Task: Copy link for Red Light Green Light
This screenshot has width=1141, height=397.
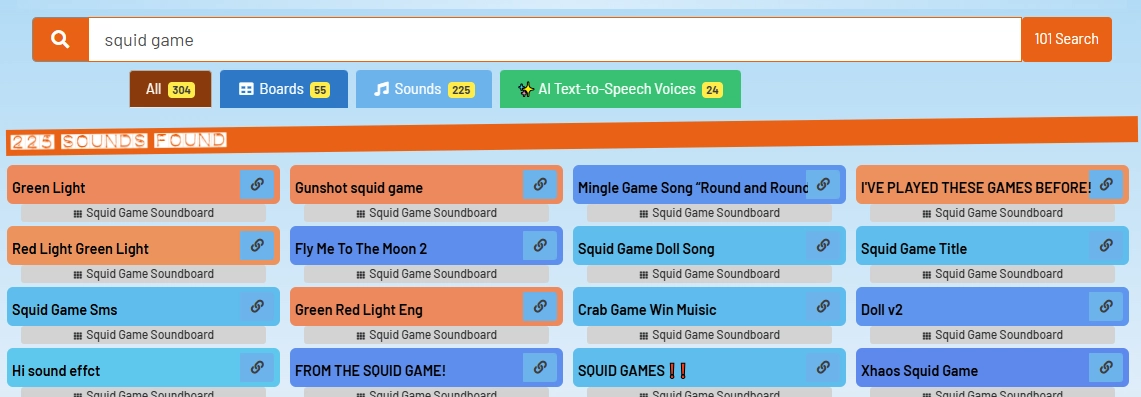Action: [257, 246]
